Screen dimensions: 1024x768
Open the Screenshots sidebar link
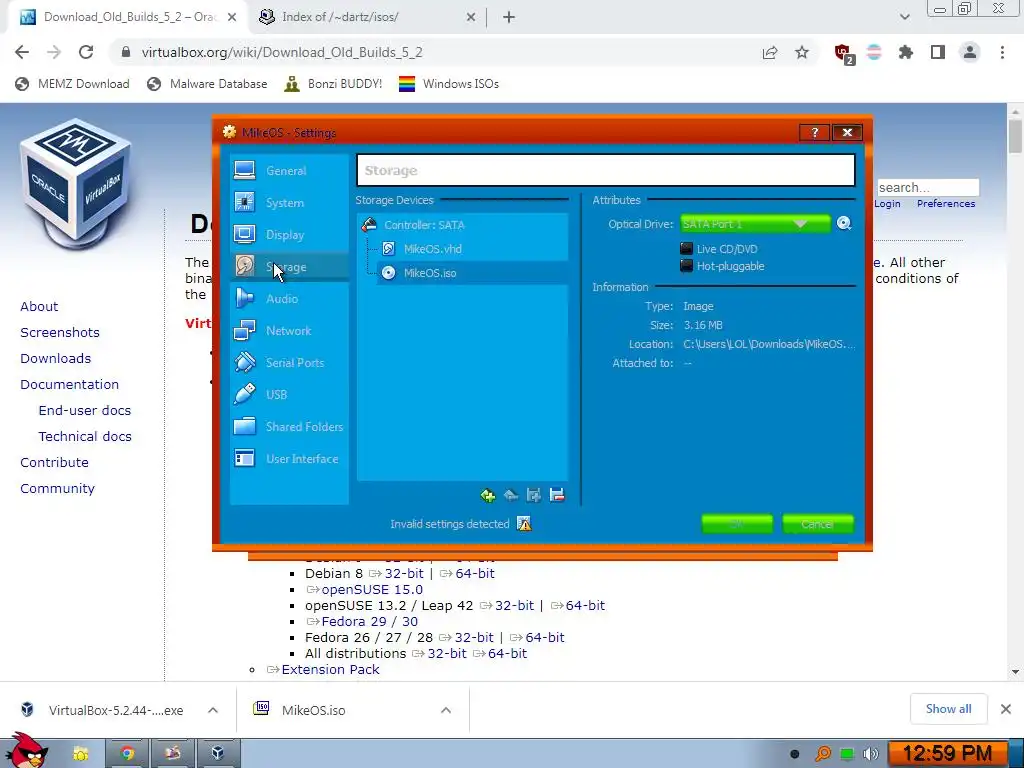(x=59, y=332)
